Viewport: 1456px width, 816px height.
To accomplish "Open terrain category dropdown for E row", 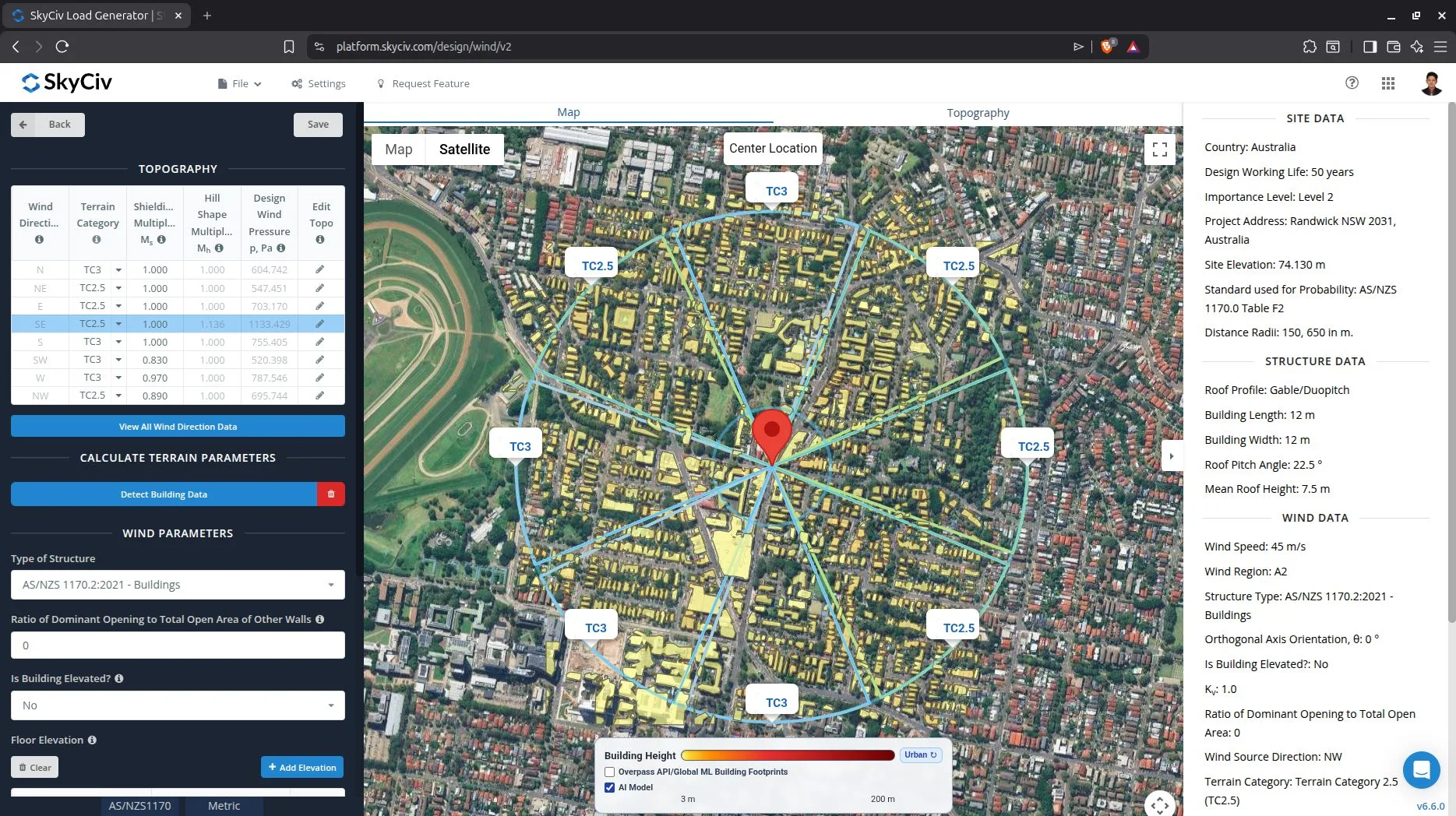I will click(x=118, y=306).
